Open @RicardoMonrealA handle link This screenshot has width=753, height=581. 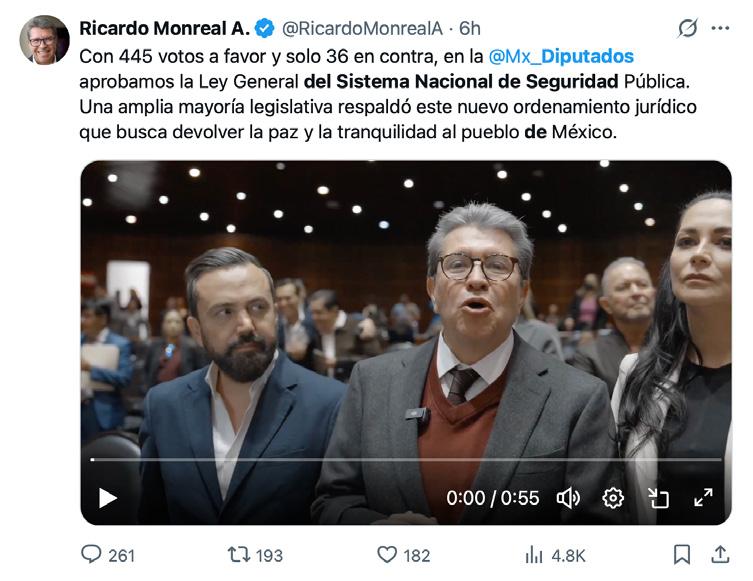pyautogui.click(x=362, y=28)
